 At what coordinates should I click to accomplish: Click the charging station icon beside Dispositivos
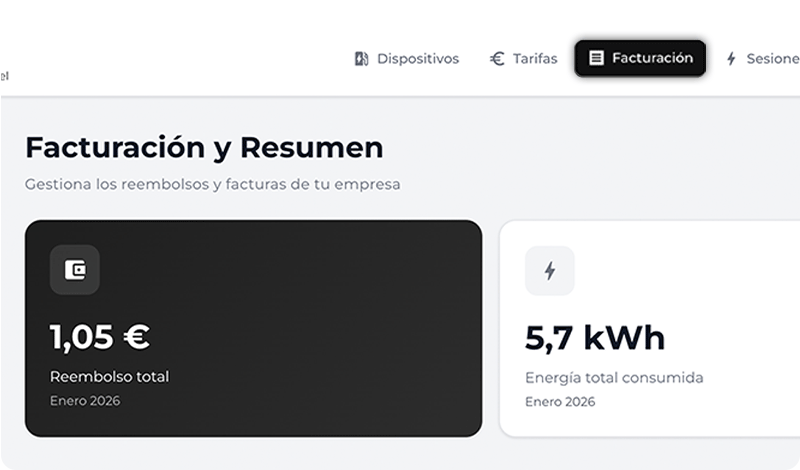tap(362, 59)
